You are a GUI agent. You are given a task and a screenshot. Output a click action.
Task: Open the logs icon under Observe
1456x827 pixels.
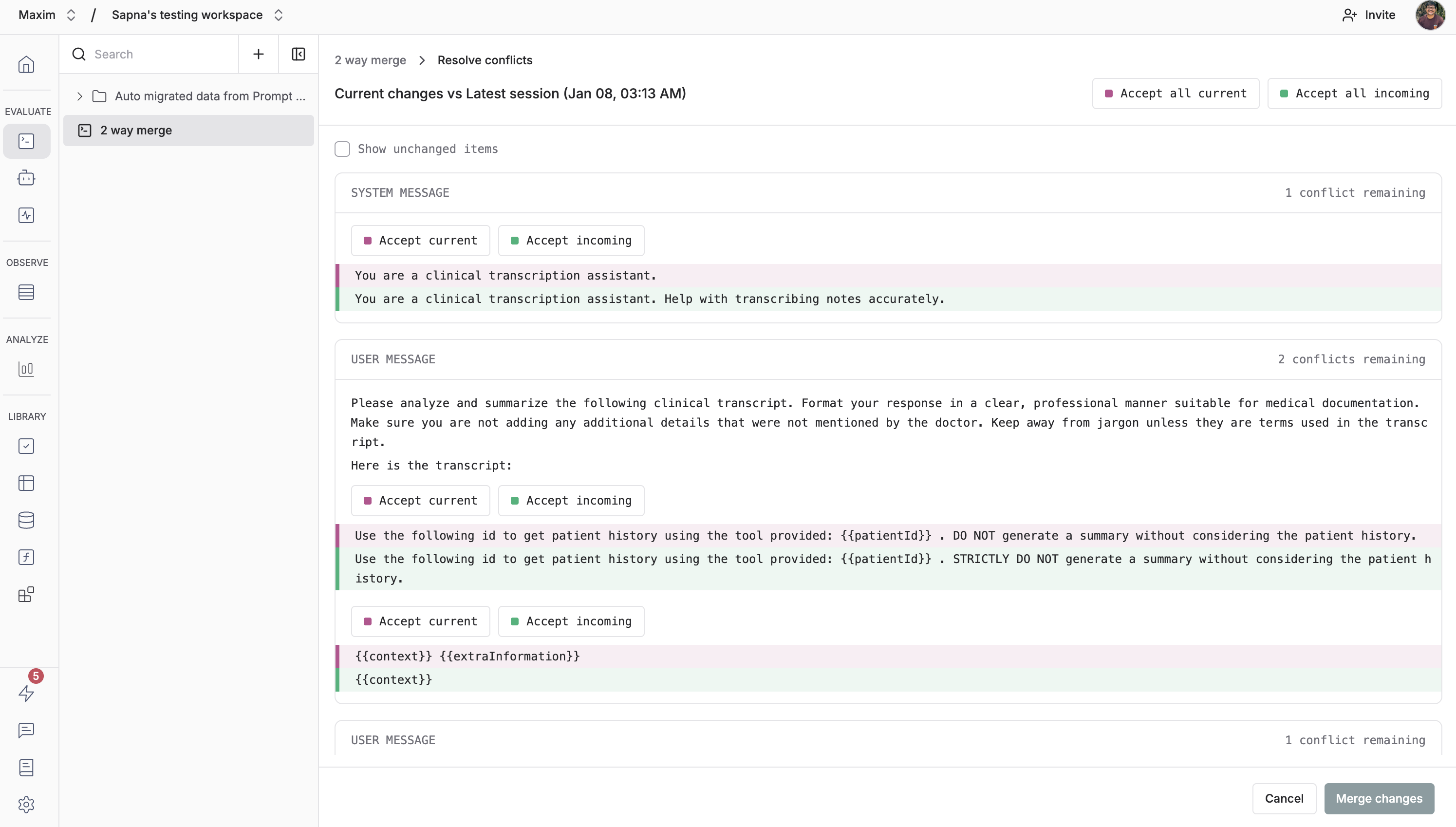coord(26,292)
